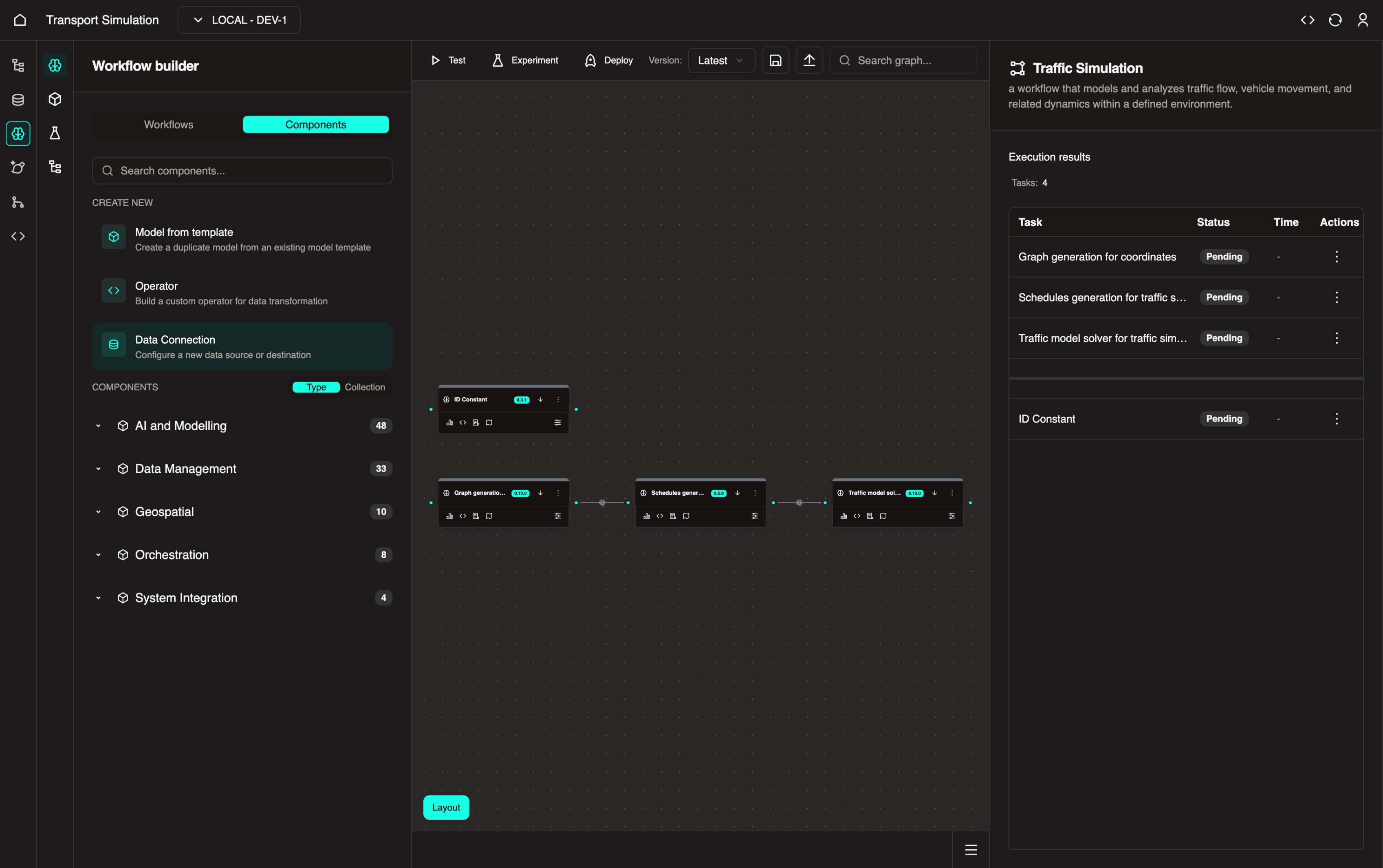
Task: Click the Status column header
Action: point(1213,222)
